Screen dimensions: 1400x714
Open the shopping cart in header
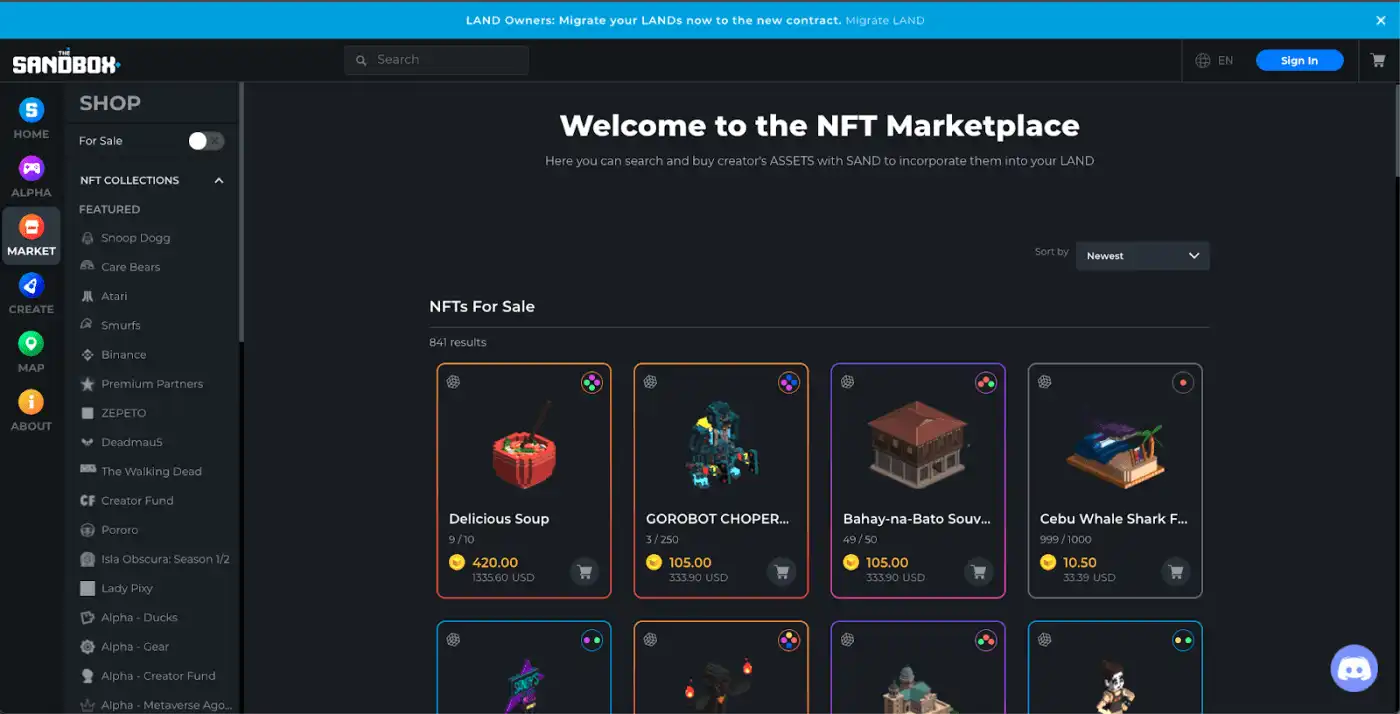click(x=1378, y=60)
